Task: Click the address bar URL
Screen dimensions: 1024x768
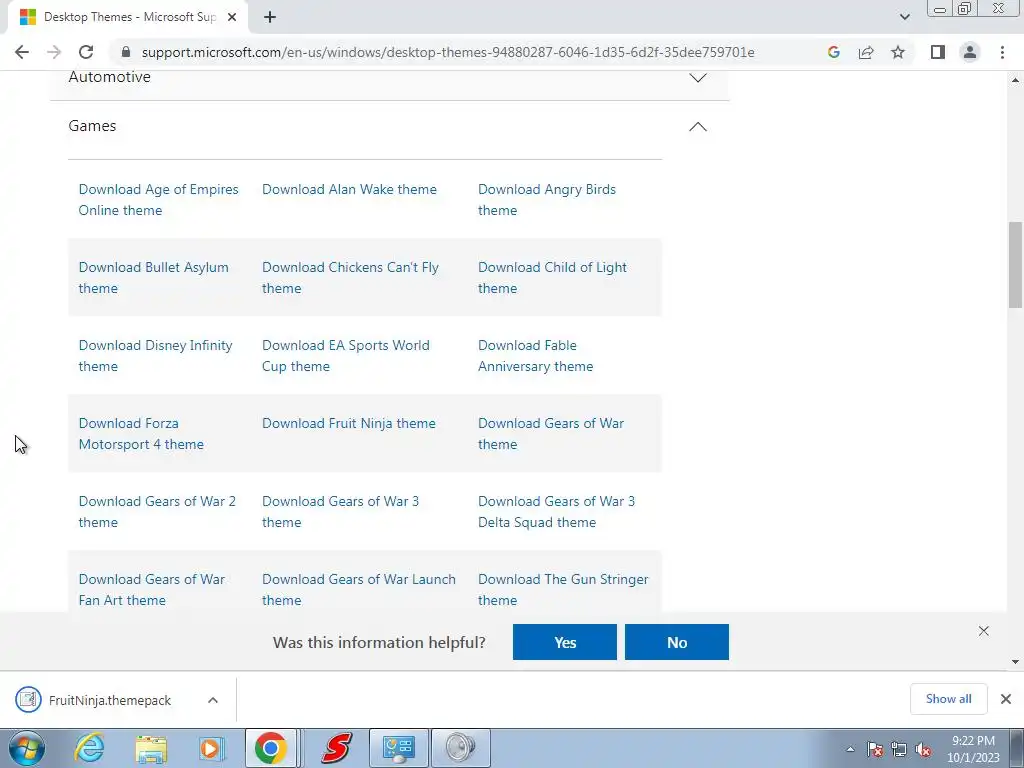Action: pyautogui.click(x=448, y=52)
